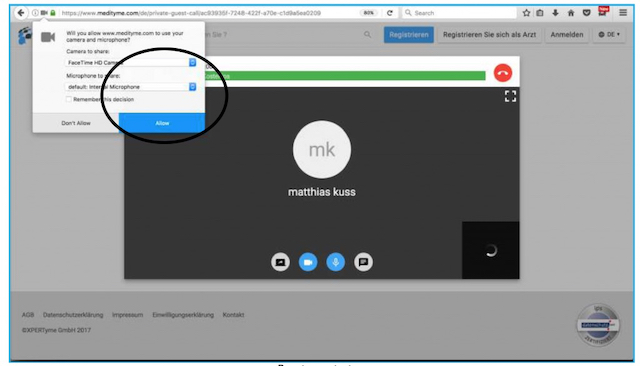Focus the browser Search field

(459, 13)
